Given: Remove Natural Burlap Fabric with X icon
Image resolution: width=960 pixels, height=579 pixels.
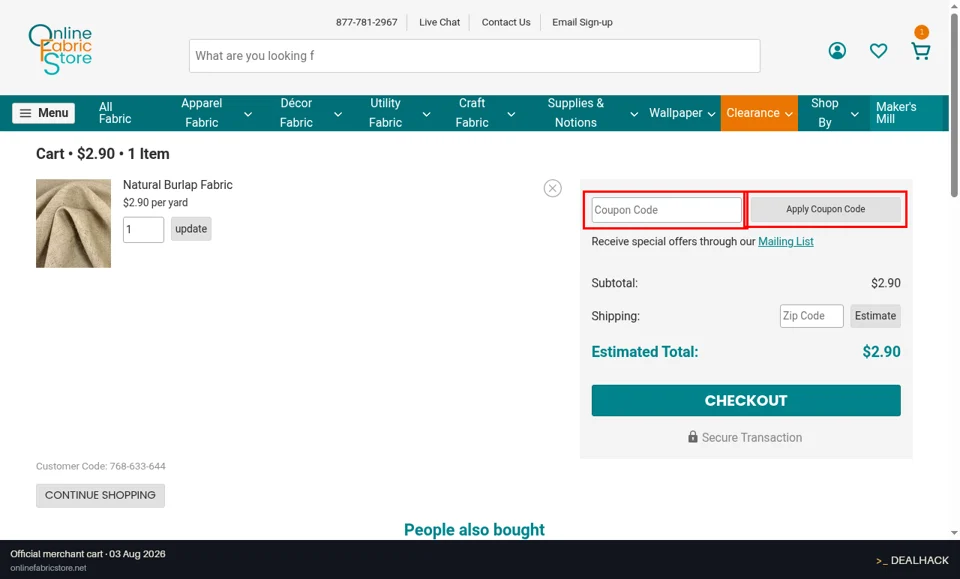Looking at the screenshot, I should [552, 188].
